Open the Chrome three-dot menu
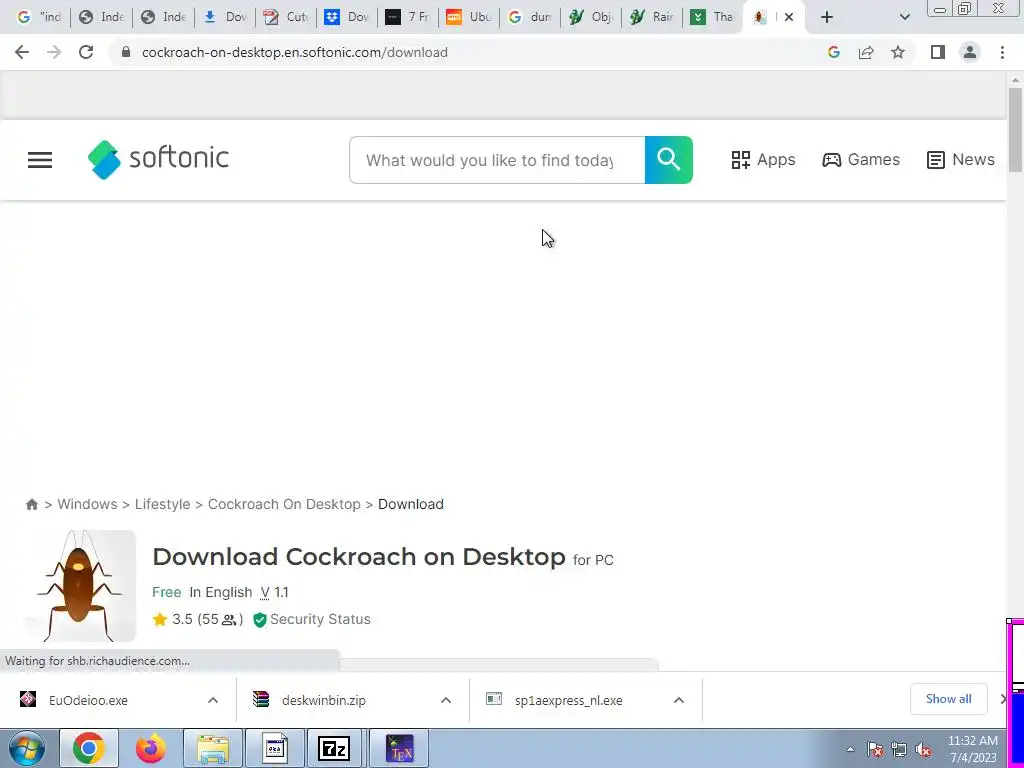The height and width of the screenshot is (768, 1024). pos(1002,52)
